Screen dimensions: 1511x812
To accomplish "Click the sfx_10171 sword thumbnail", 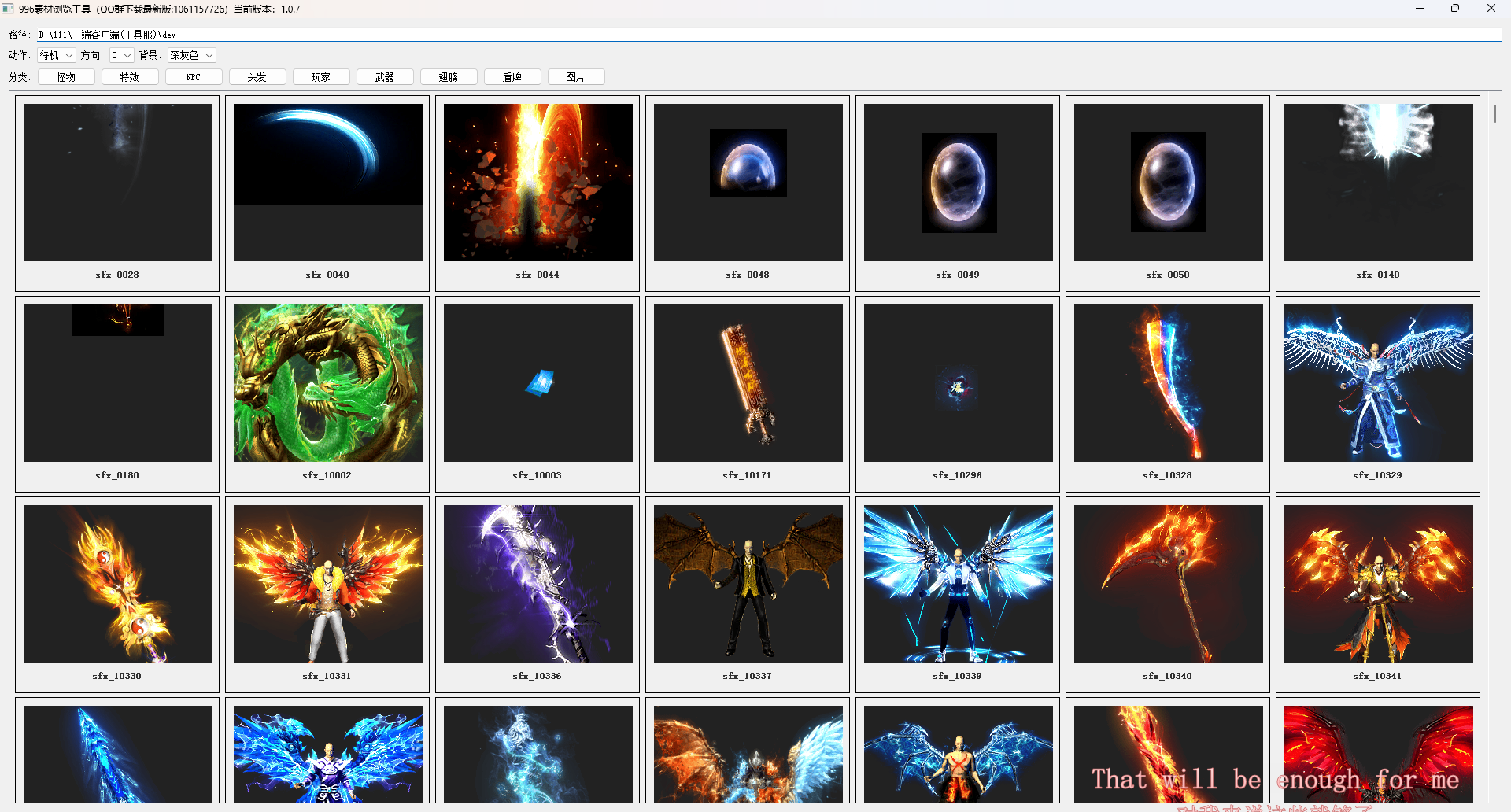I will [x=748, y=383].
